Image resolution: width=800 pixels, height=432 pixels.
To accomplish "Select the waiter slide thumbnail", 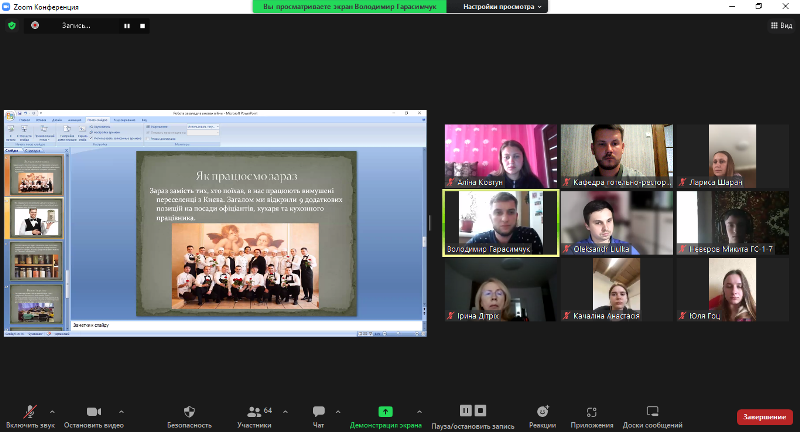I will [x=36, y=218].
